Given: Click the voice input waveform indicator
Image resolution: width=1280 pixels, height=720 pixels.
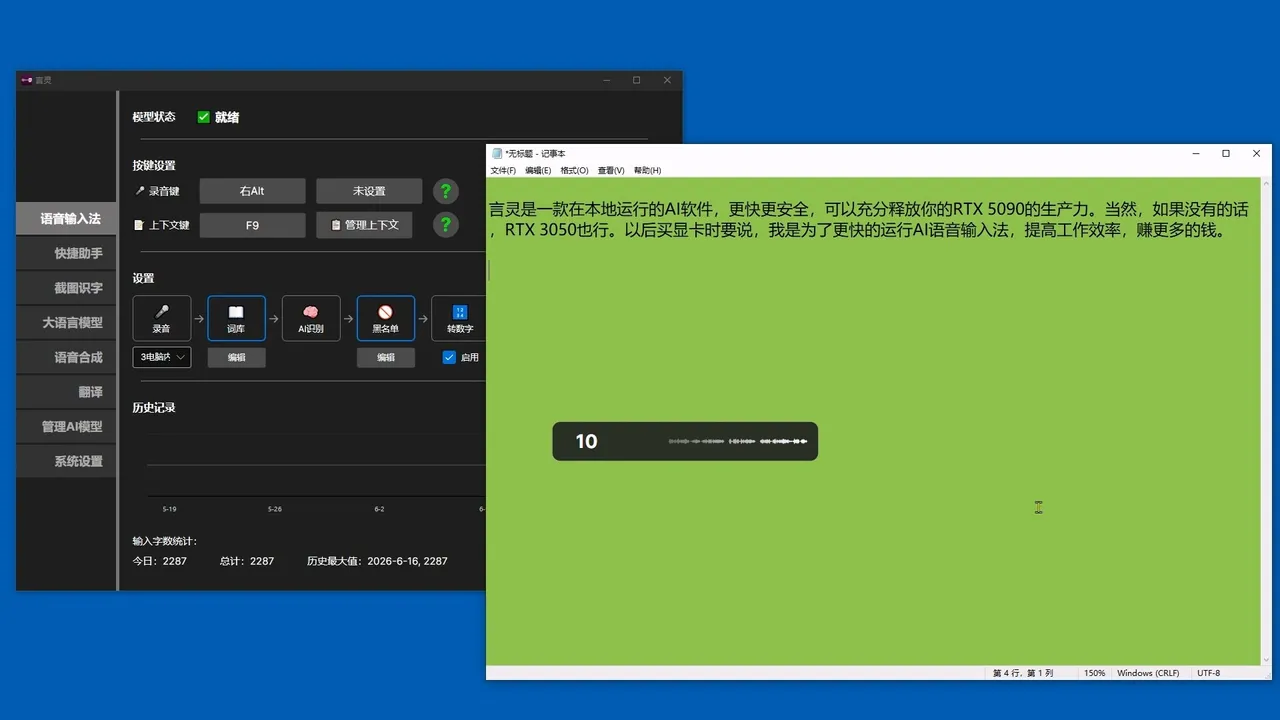Looking at the screenshot, I should pos(738,441).
